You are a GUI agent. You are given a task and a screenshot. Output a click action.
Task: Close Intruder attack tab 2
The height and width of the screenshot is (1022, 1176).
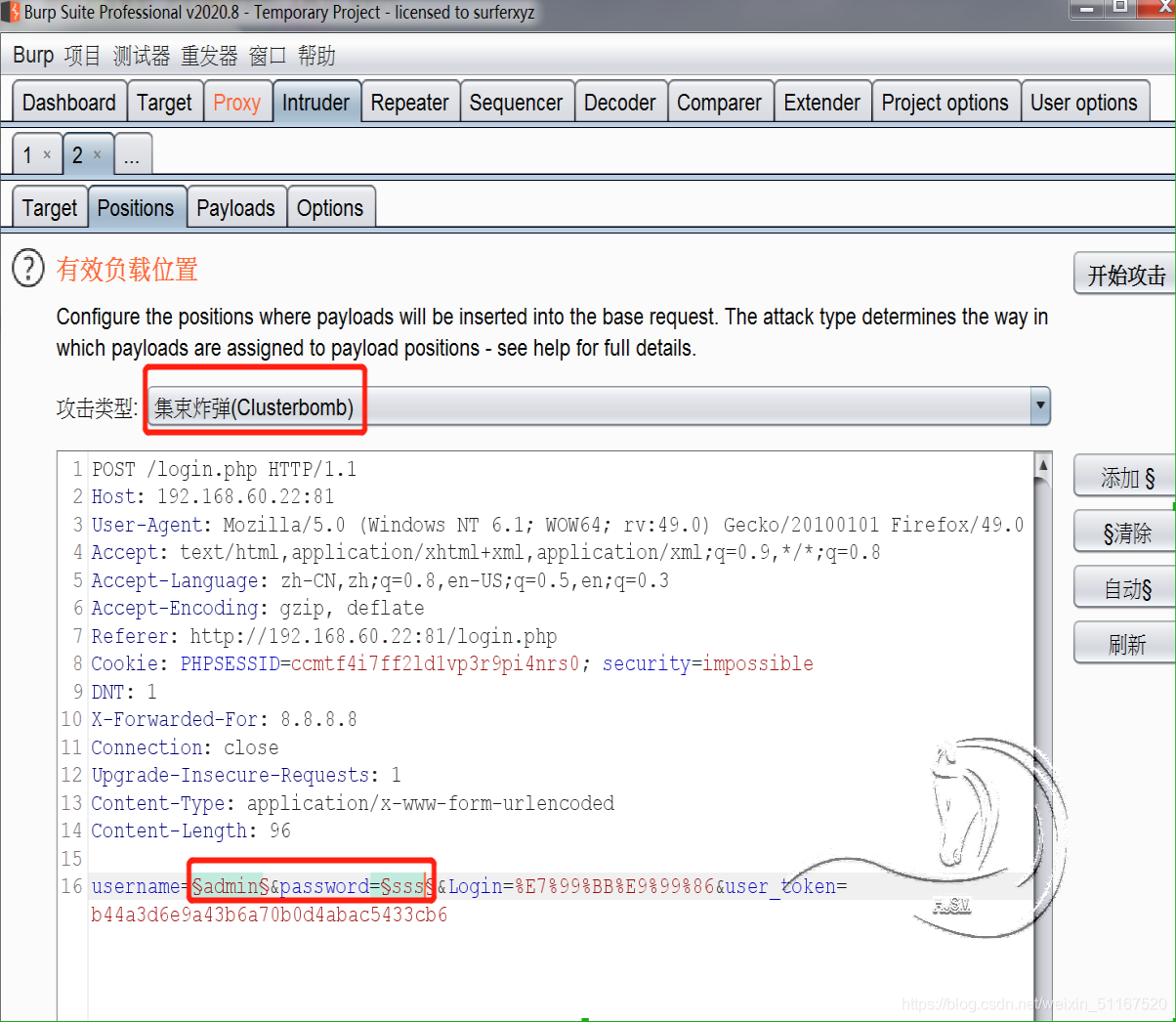click(97, 154)
